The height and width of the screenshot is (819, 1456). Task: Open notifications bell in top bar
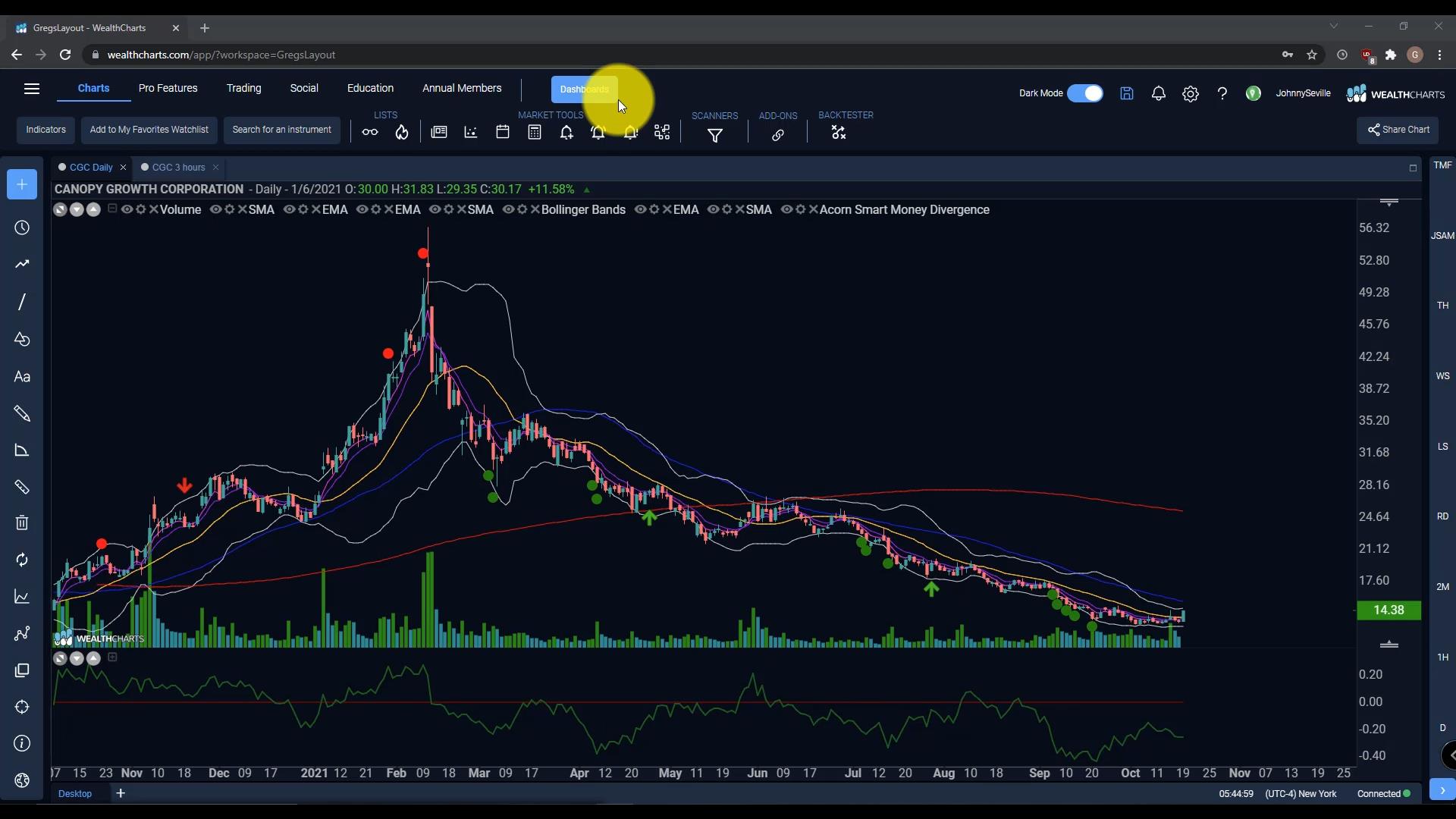1159,93
